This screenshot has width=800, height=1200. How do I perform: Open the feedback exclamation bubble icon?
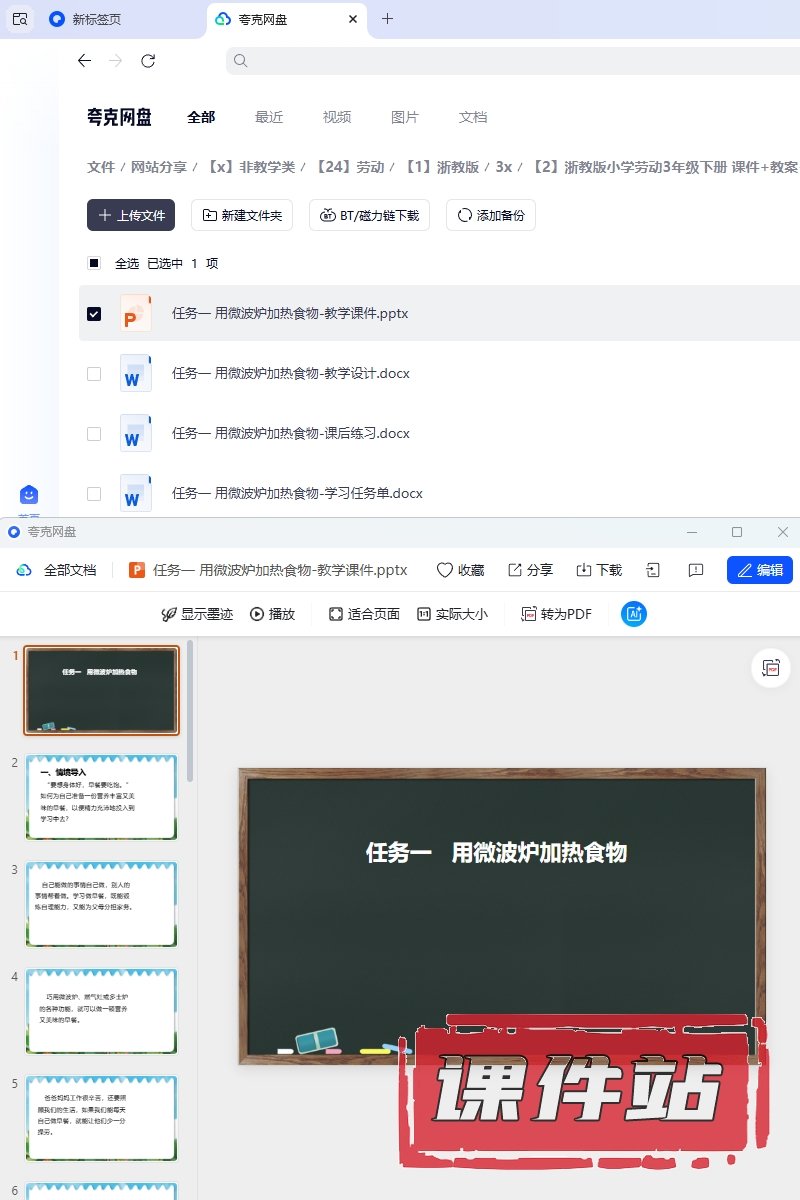pyautogui.click(x=696, y=570)
